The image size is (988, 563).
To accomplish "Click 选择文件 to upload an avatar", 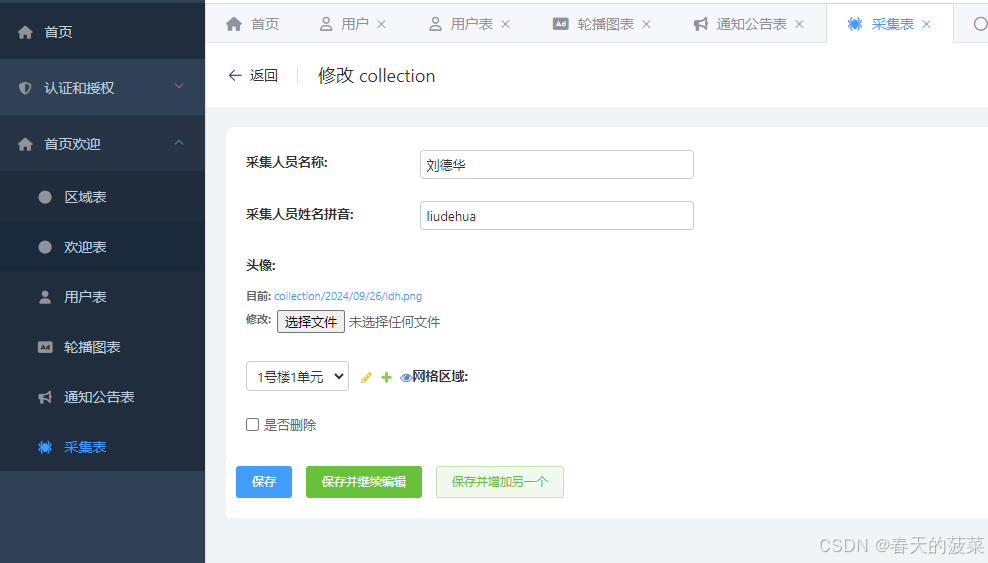I will tap(311, 322).
